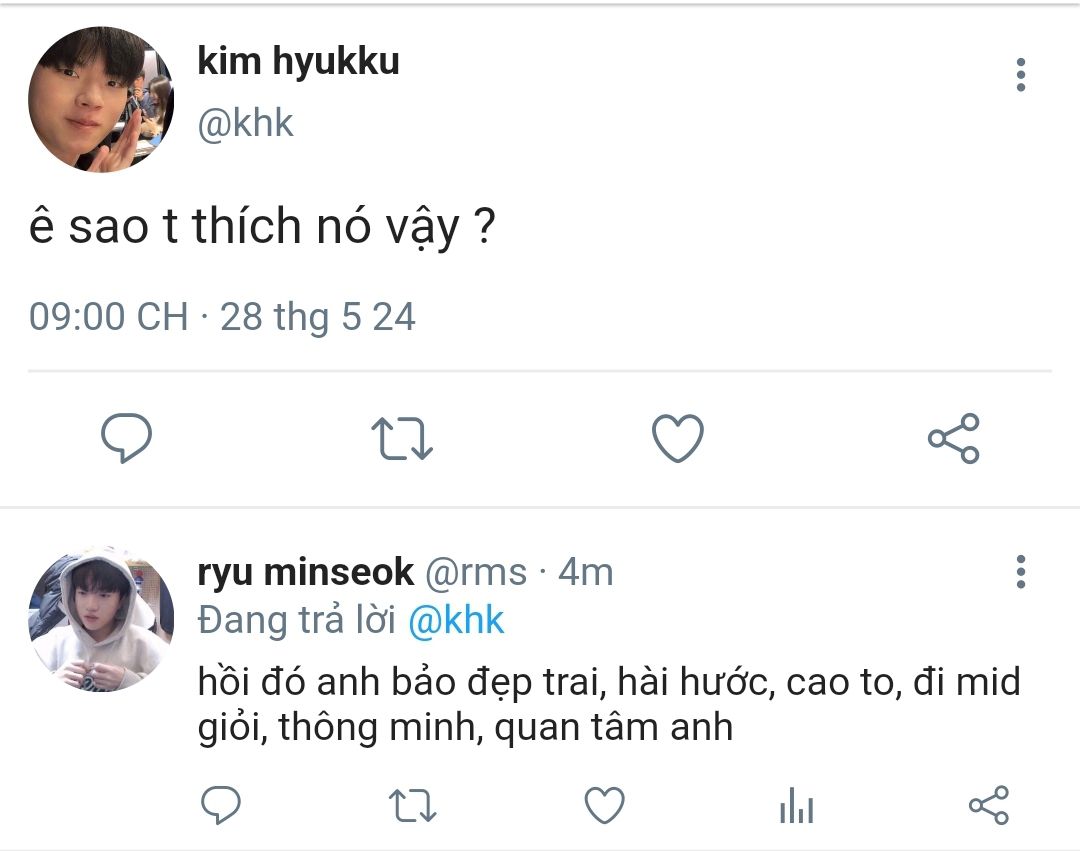
Task: Share ryu minseok's reply
Action: click(989, 804)
